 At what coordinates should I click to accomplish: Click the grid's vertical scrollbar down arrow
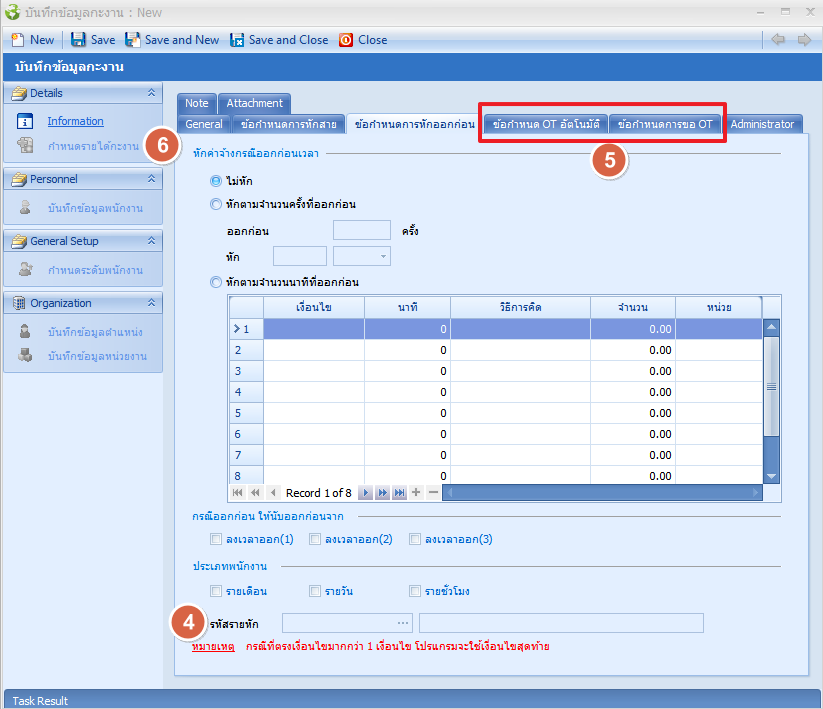[771, 476]
